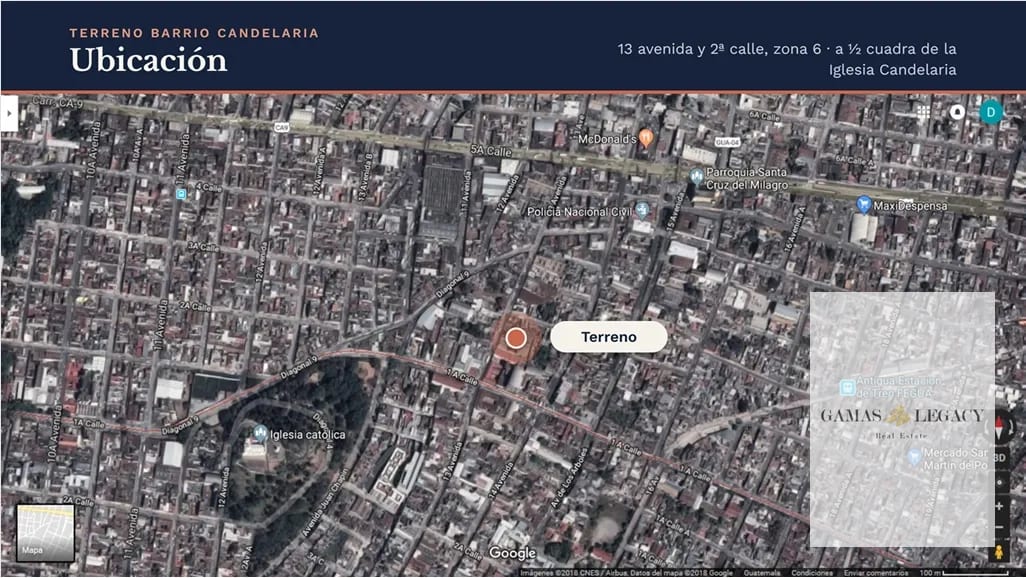The image size is (1026, 578).
Task: Click the transit stop icon near 4 Calle
Action: tap(181, 194)
